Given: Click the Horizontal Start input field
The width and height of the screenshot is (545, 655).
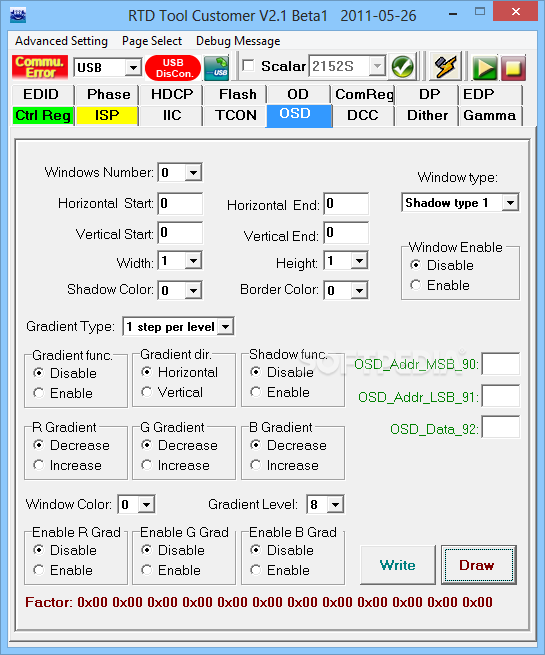Looking at the screenshot, I should pos(180,203).
